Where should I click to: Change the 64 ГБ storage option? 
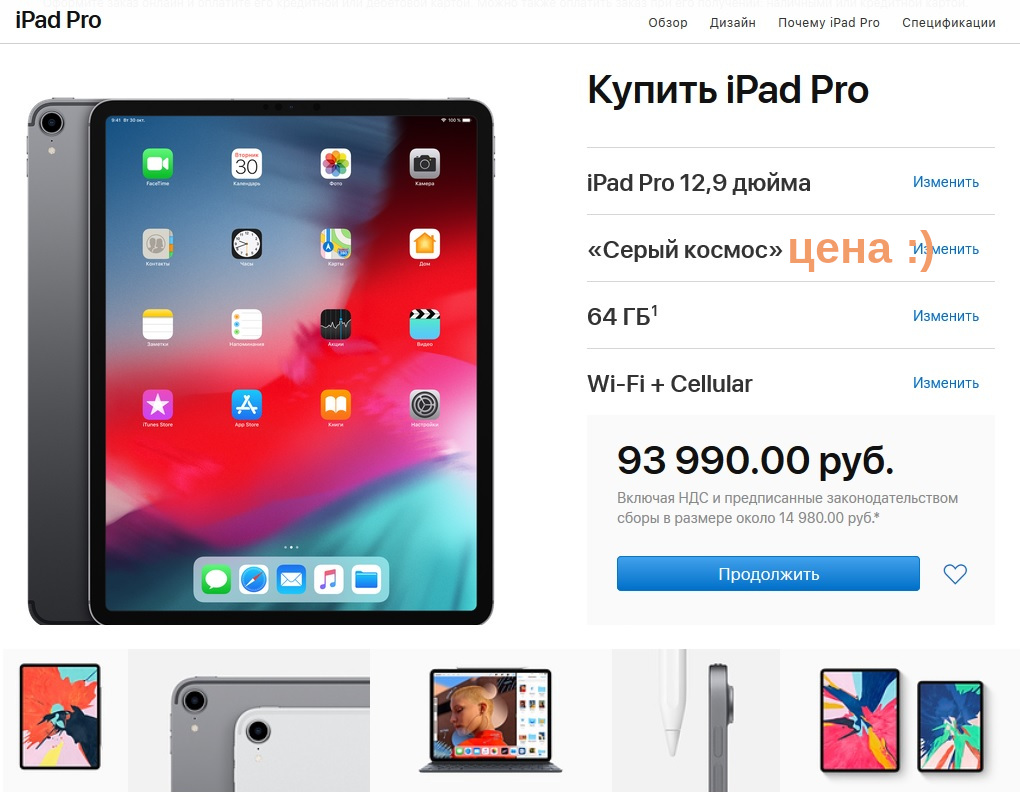[946, 316]
